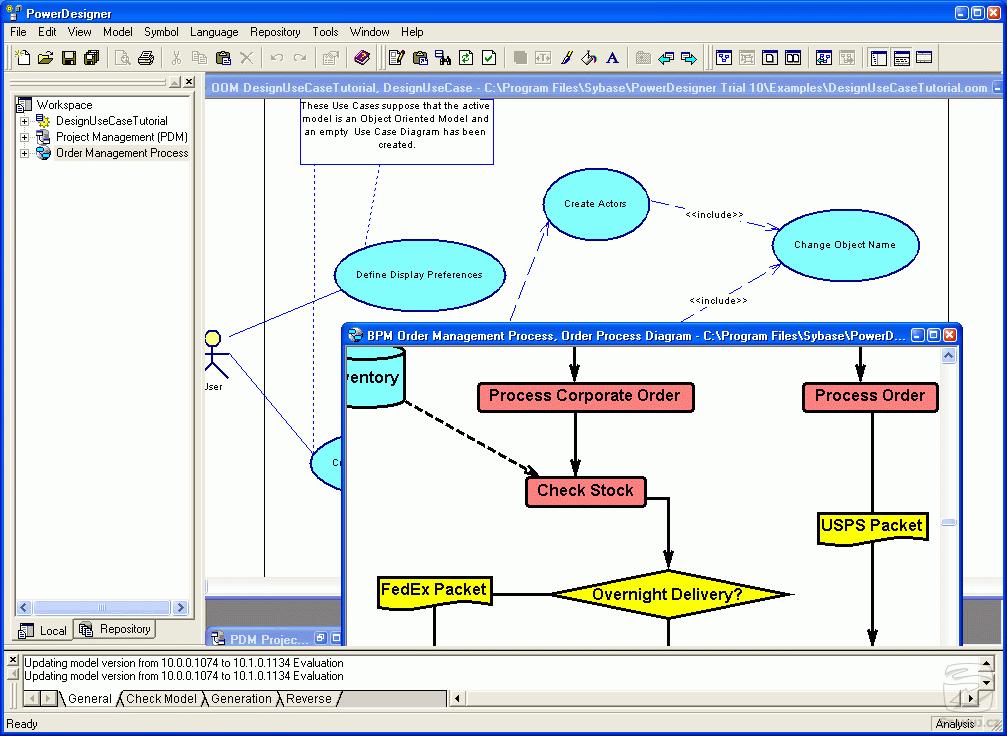Click the Delete X toolbar icon

(x=246, y=58)
